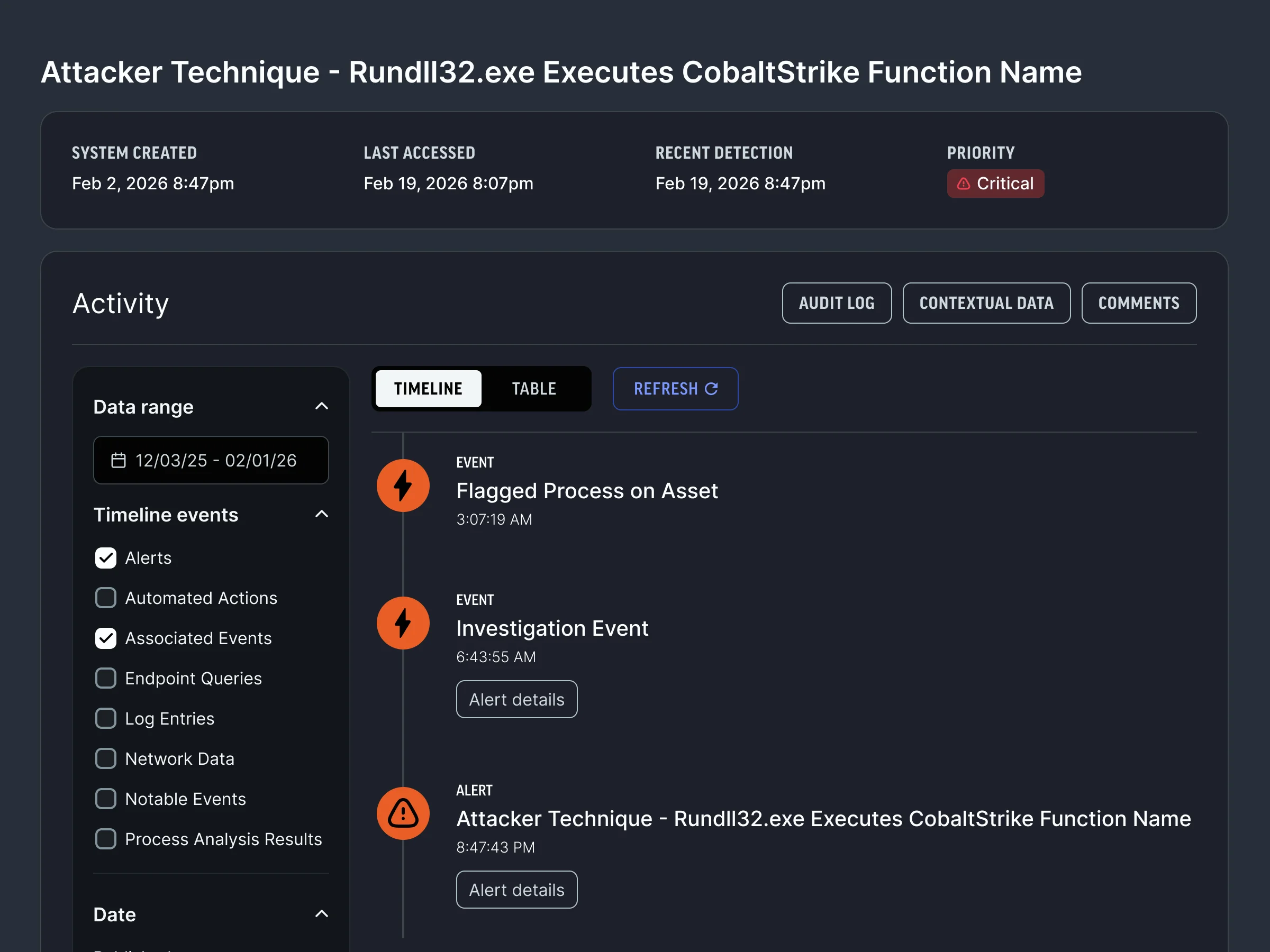
Task: Click the lightning icon for Flagged Process on Asset
Action: tap(403, 486)
